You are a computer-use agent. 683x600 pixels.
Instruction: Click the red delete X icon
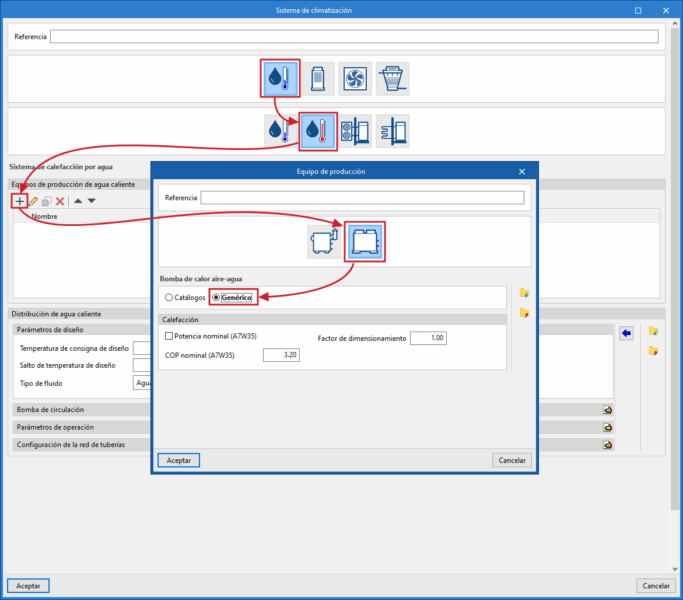pyautogui.click(x=60, y=201)
